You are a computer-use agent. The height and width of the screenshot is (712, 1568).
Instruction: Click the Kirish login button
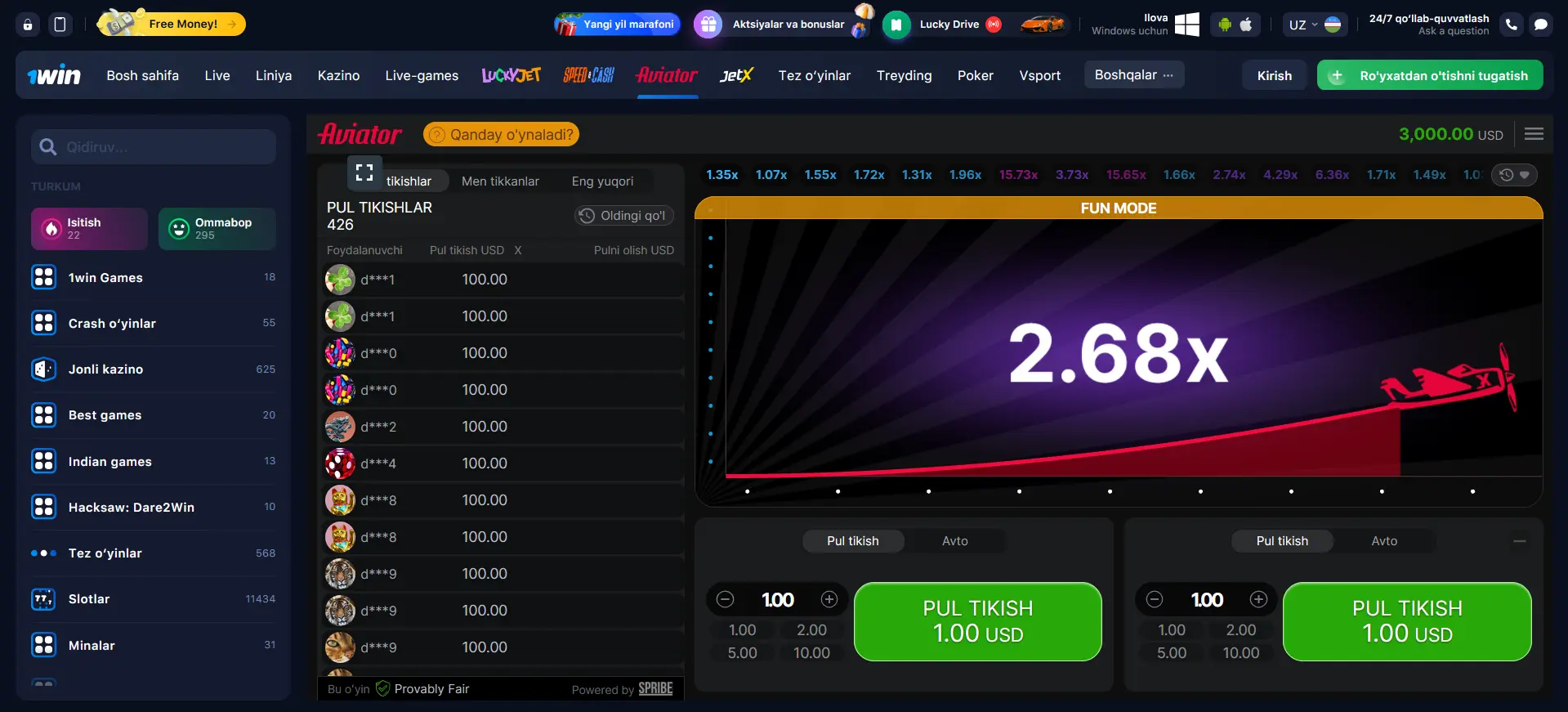click(1274, 75)
